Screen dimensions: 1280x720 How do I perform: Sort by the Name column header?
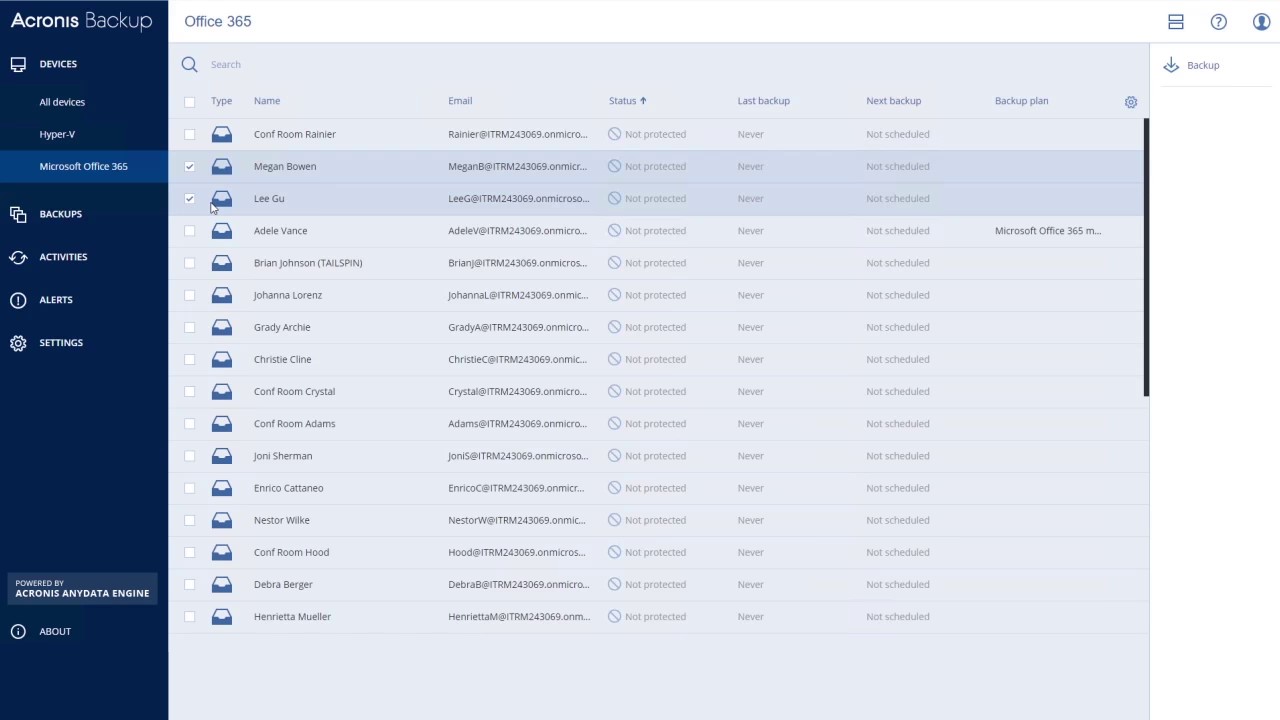(x=267, y=101)
